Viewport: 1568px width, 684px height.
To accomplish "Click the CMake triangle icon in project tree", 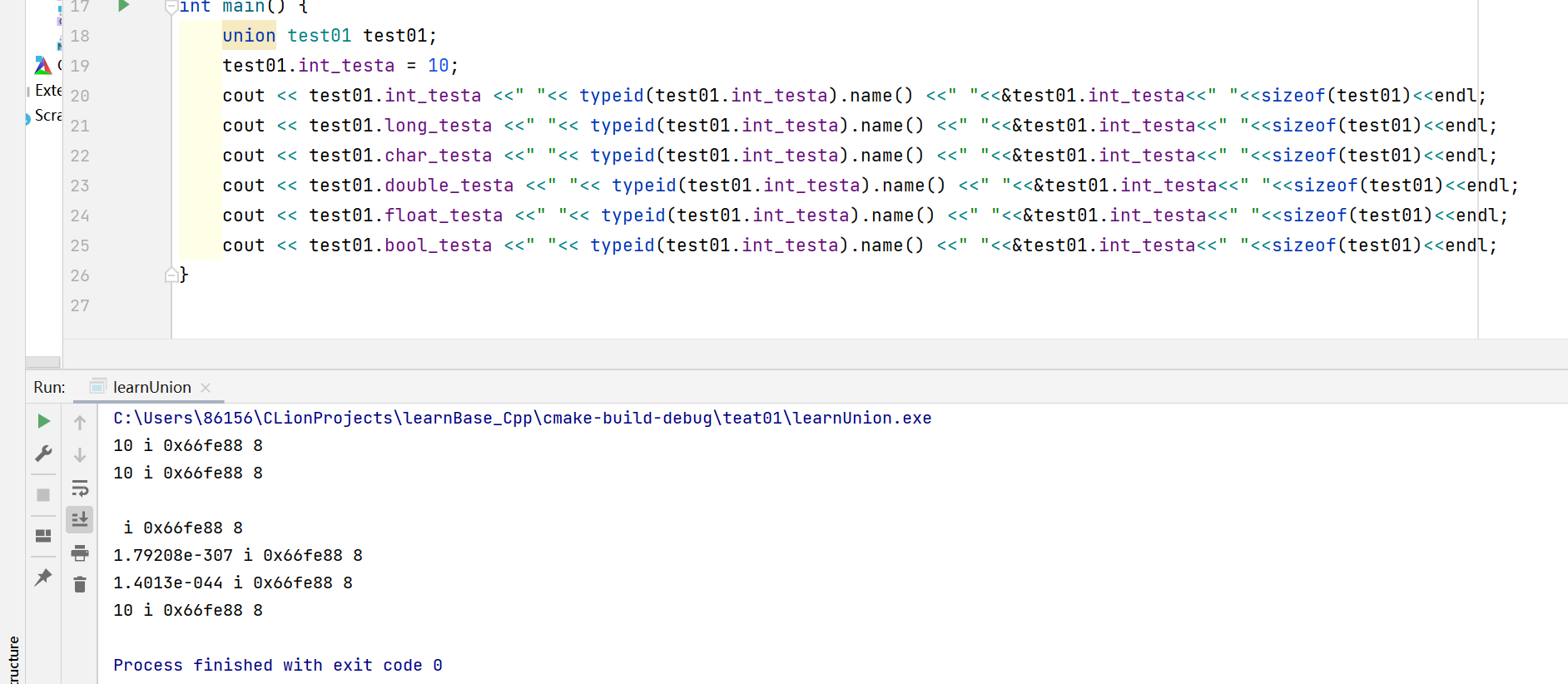I will pos(43,65).
